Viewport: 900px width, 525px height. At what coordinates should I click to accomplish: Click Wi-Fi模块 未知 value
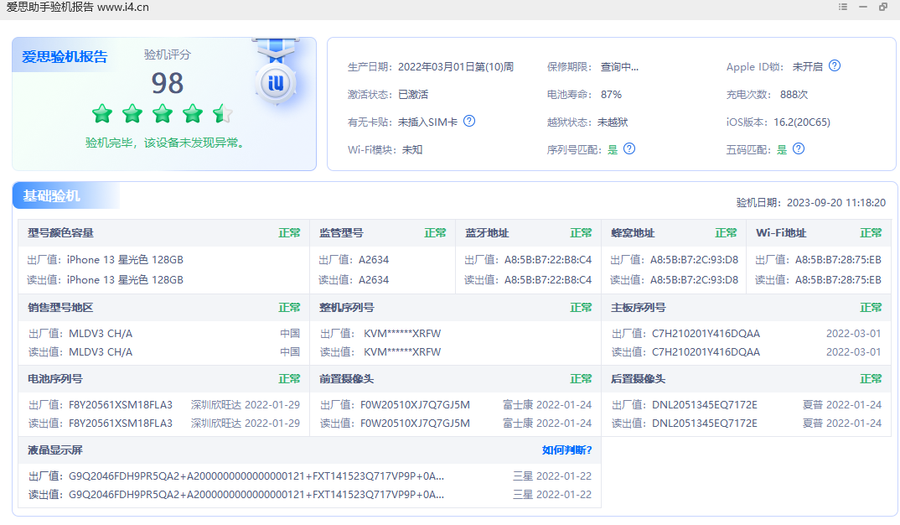coord(412,150)
